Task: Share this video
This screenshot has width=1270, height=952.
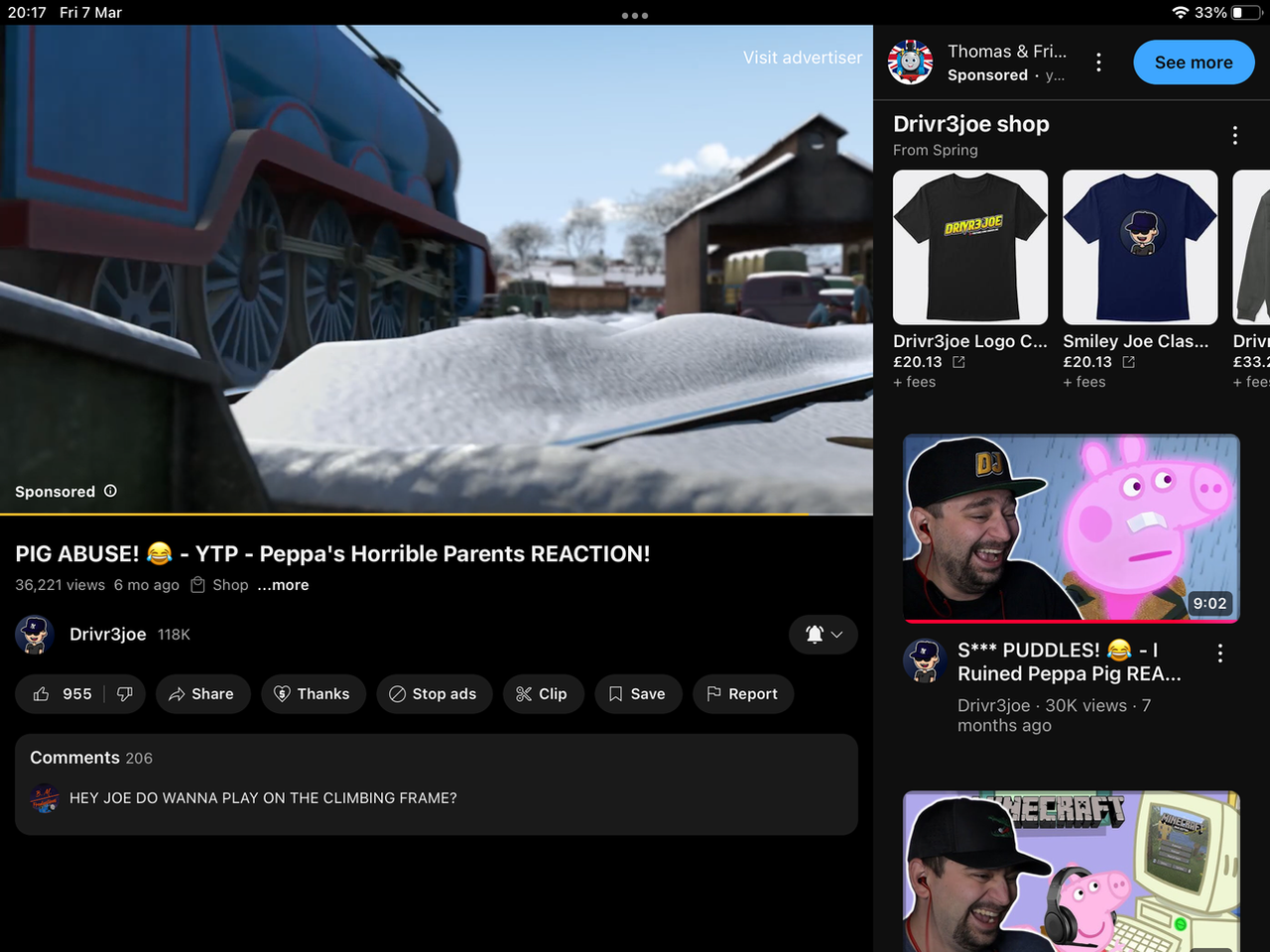Action: tap(201, 694)
